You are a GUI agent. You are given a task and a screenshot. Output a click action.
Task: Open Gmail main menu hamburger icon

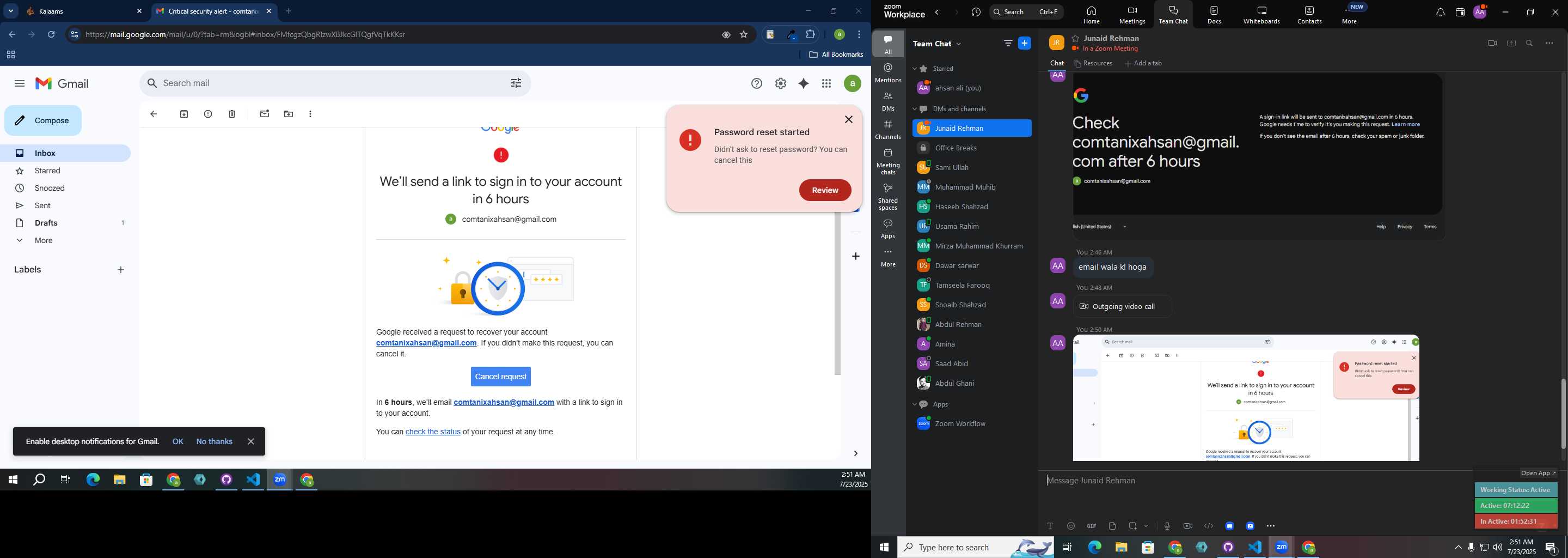(20, 83)
